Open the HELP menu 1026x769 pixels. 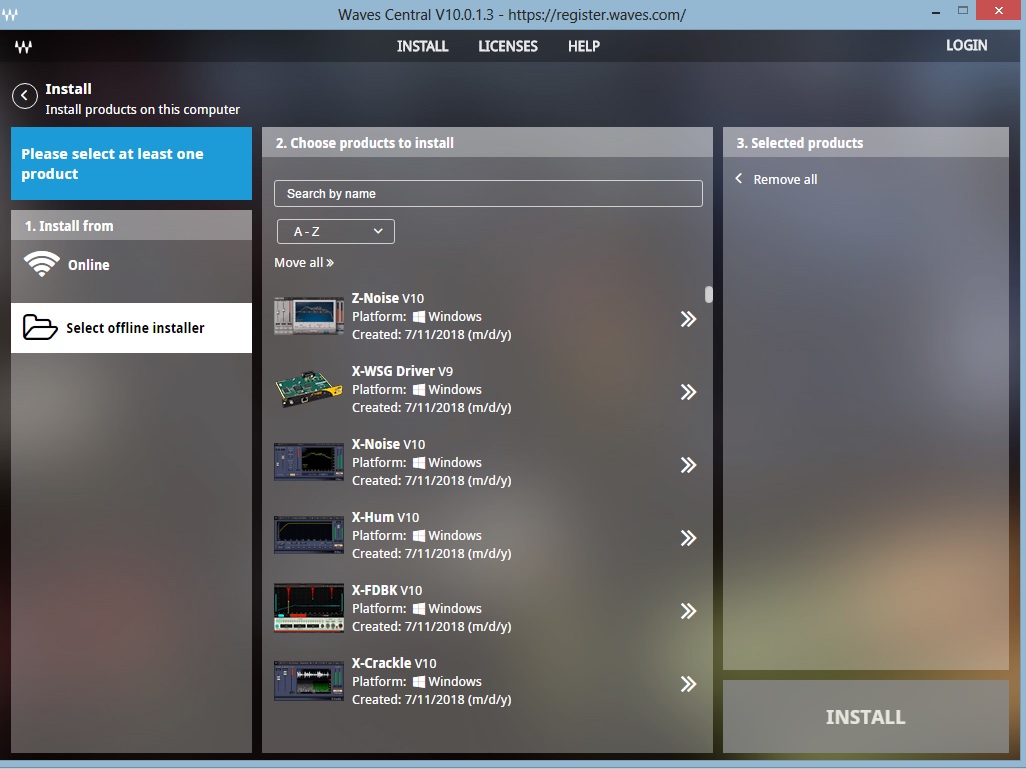pyautogui.click(x=584, y=46)
